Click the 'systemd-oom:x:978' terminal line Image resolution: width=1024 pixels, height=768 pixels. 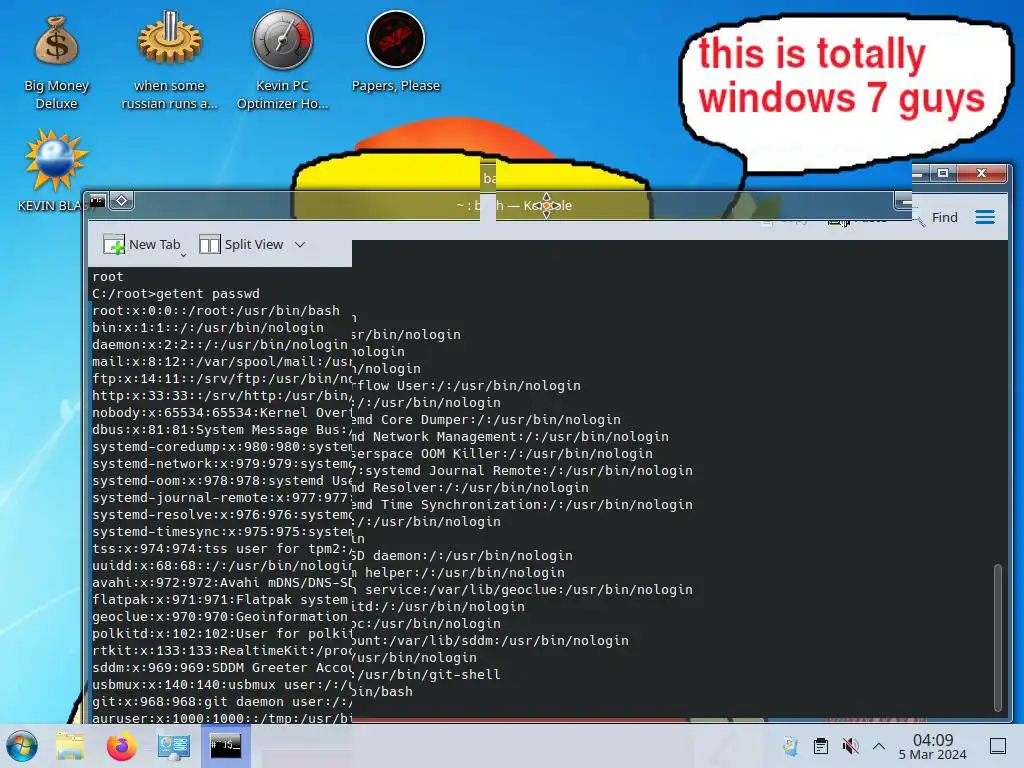pos(221,481)
